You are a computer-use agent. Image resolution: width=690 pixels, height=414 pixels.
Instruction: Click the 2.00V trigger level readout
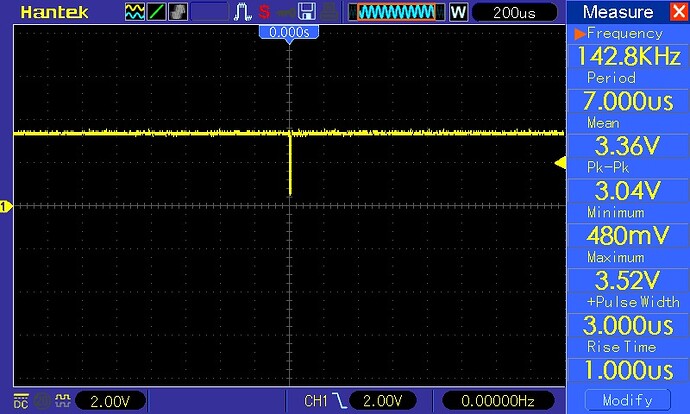coord(383,401)
